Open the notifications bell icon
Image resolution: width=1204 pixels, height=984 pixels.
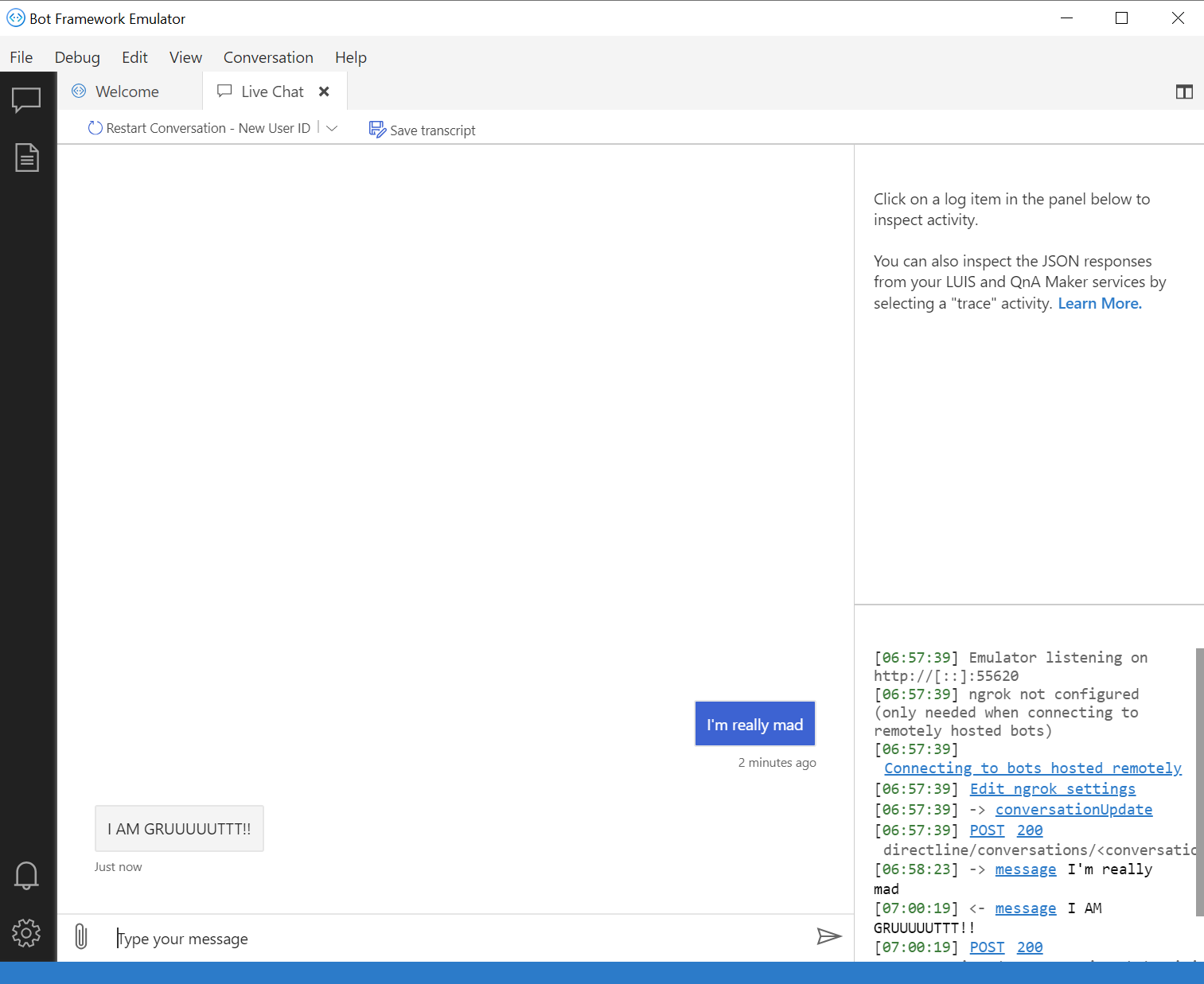(26, 876)
